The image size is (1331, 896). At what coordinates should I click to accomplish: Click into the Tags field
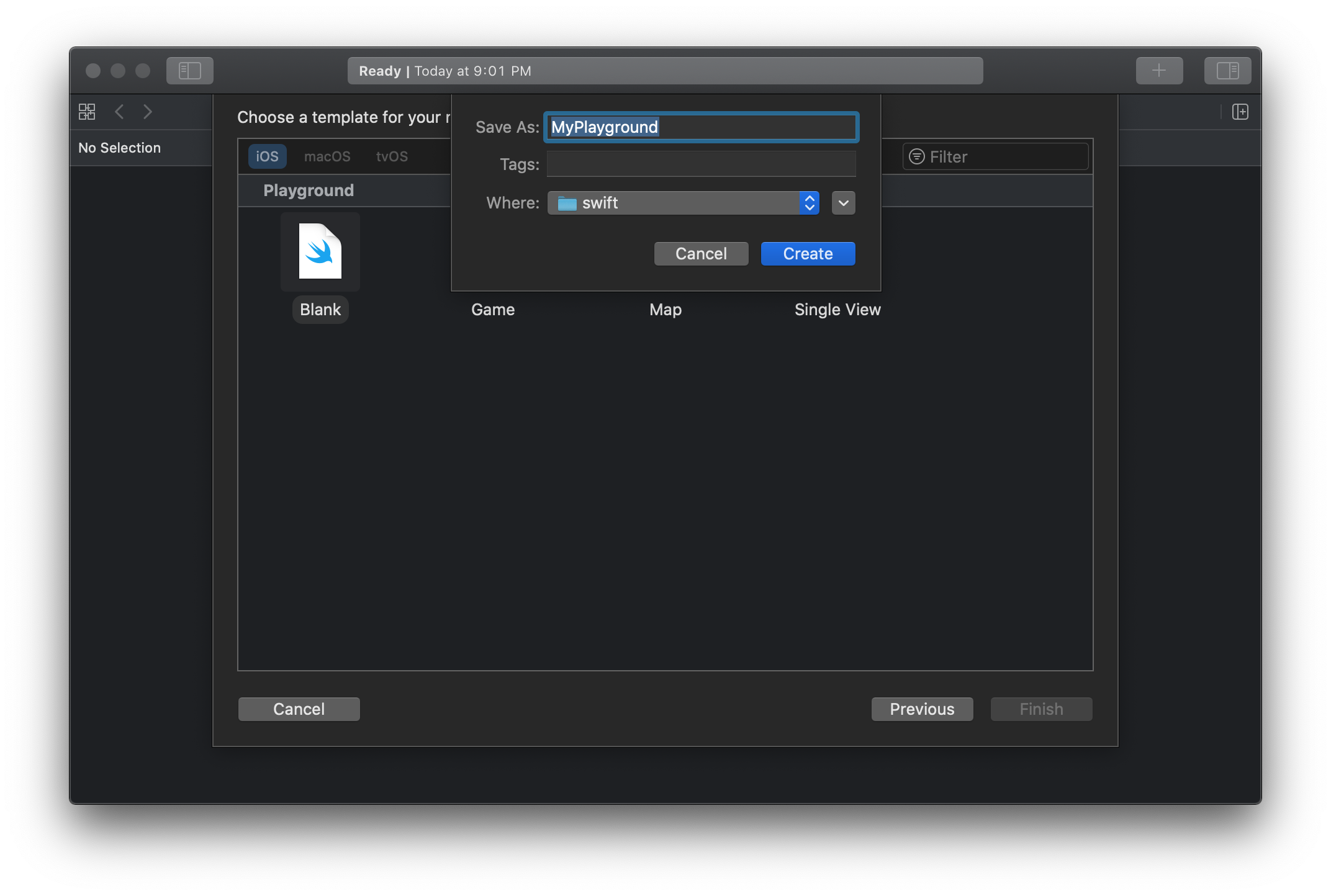pyautogui.click(x=702, y=164)
